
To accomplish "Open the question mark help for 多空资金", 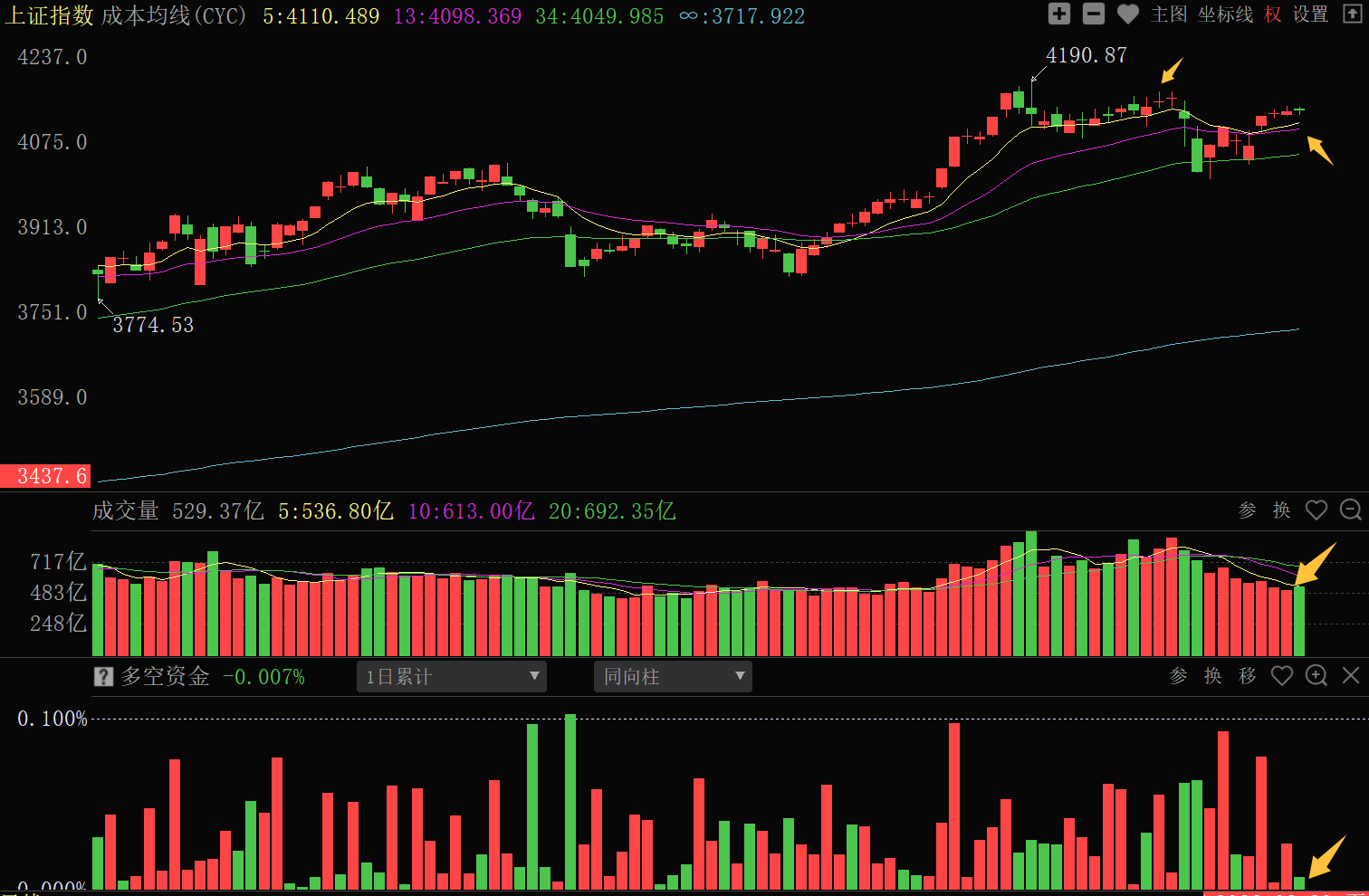I will (104, 677).
